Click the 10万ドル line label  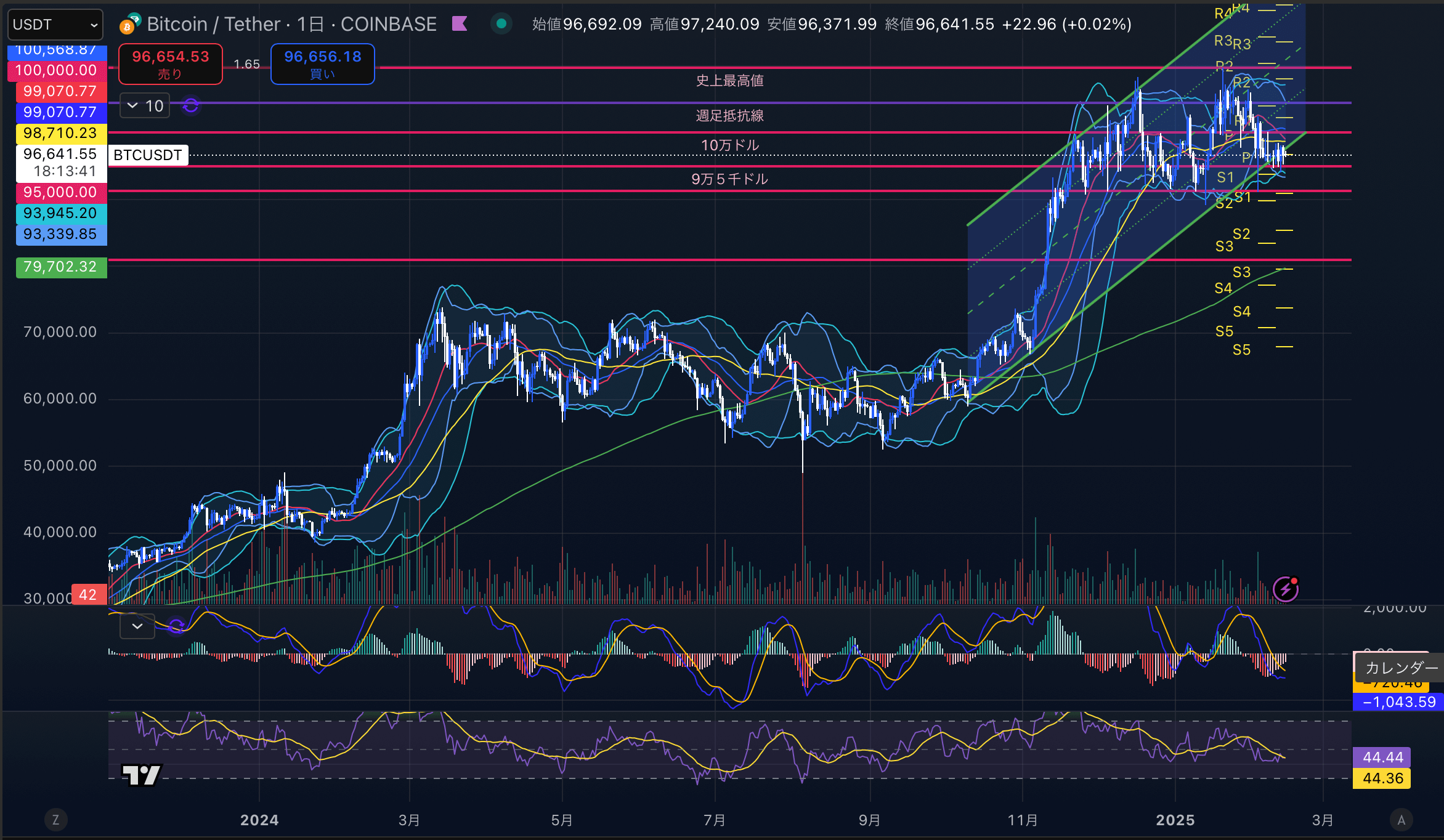[x=731, y=145]
